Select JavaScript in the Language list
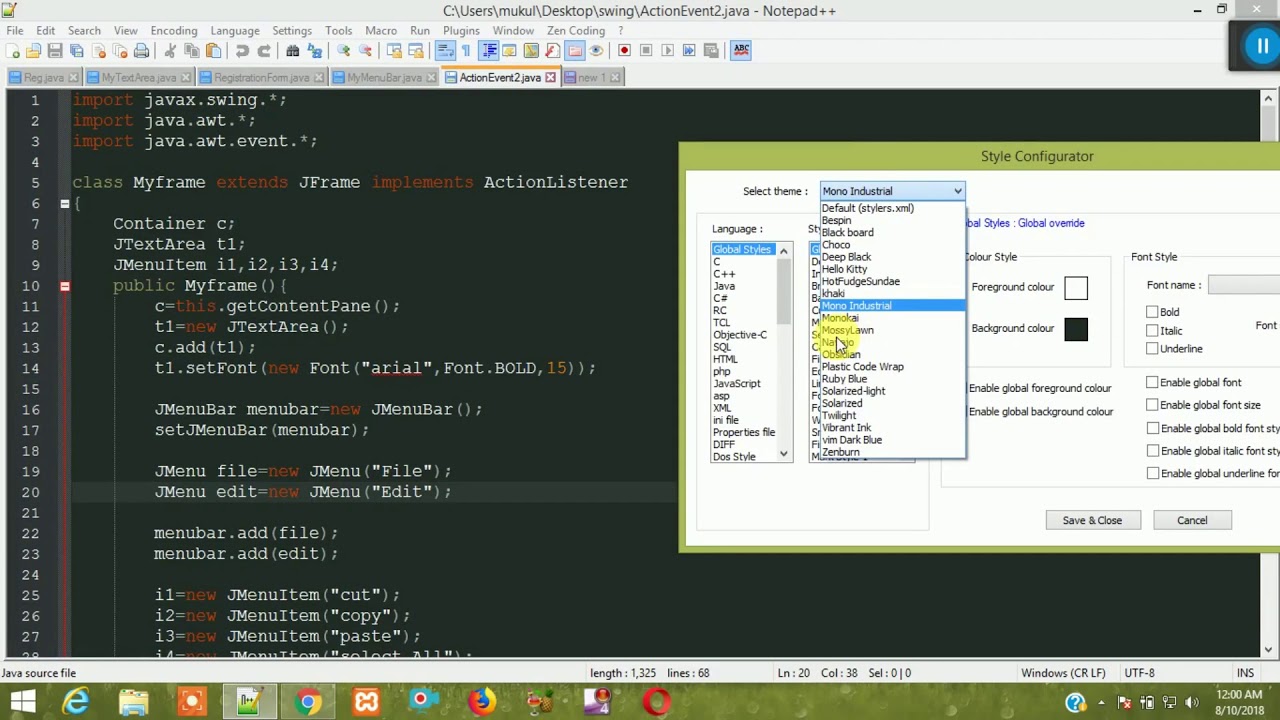This screenshot has height=720, width=1280. point(737,384)
